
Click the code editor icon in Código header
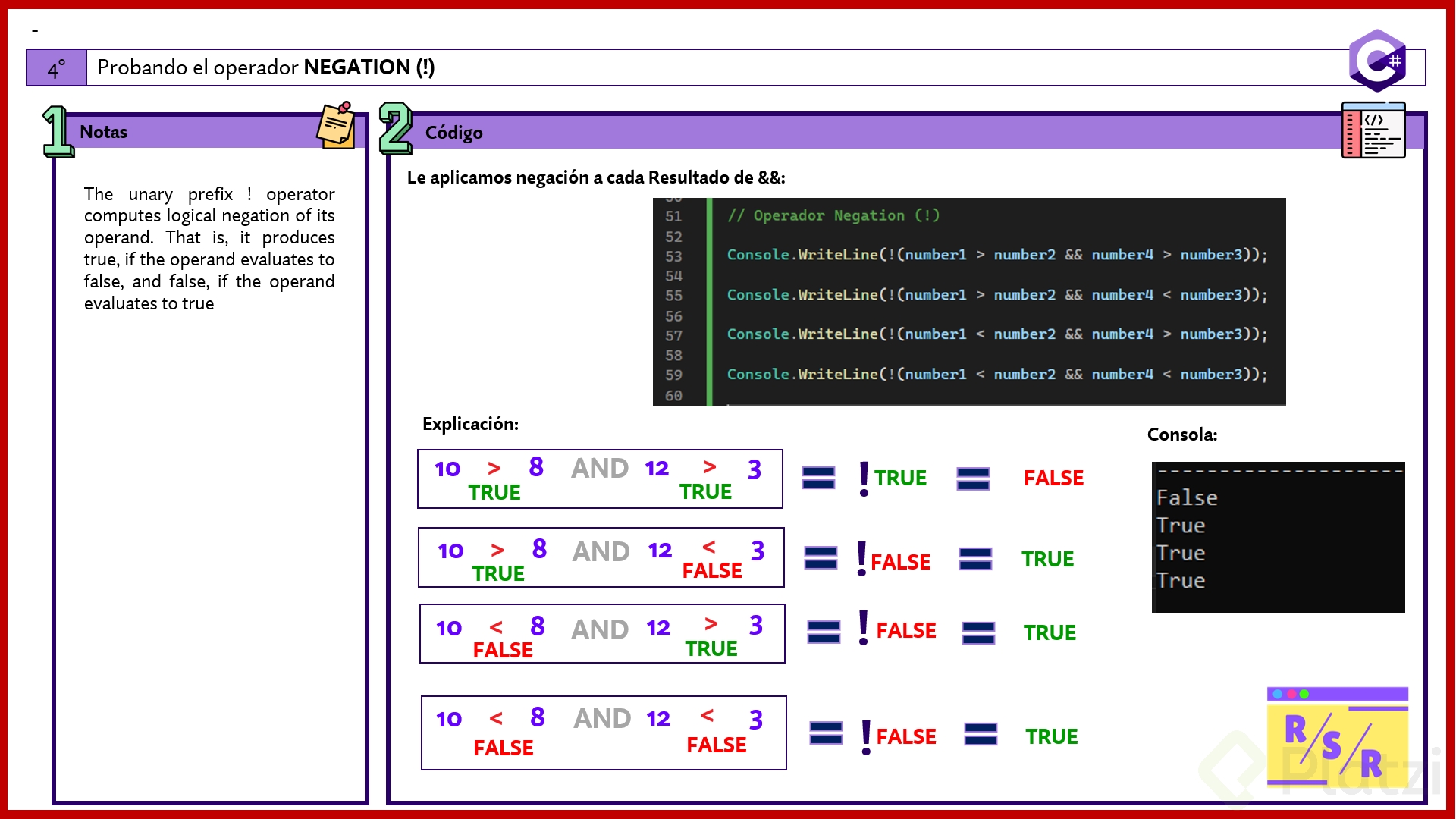pyautogui.click(x=1373, y=130)
